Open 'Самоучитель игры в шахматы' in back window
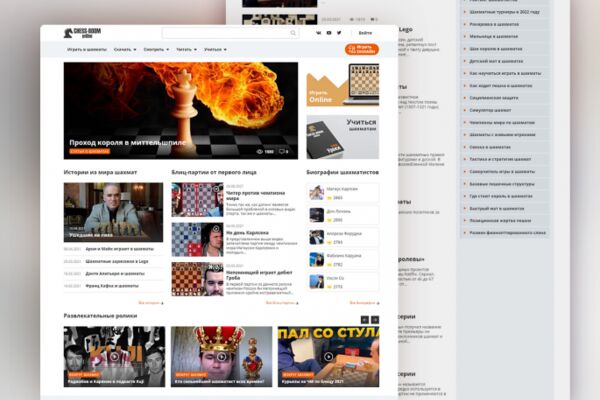Viewport: 600px width, 400px height. [x=502, y=171]
